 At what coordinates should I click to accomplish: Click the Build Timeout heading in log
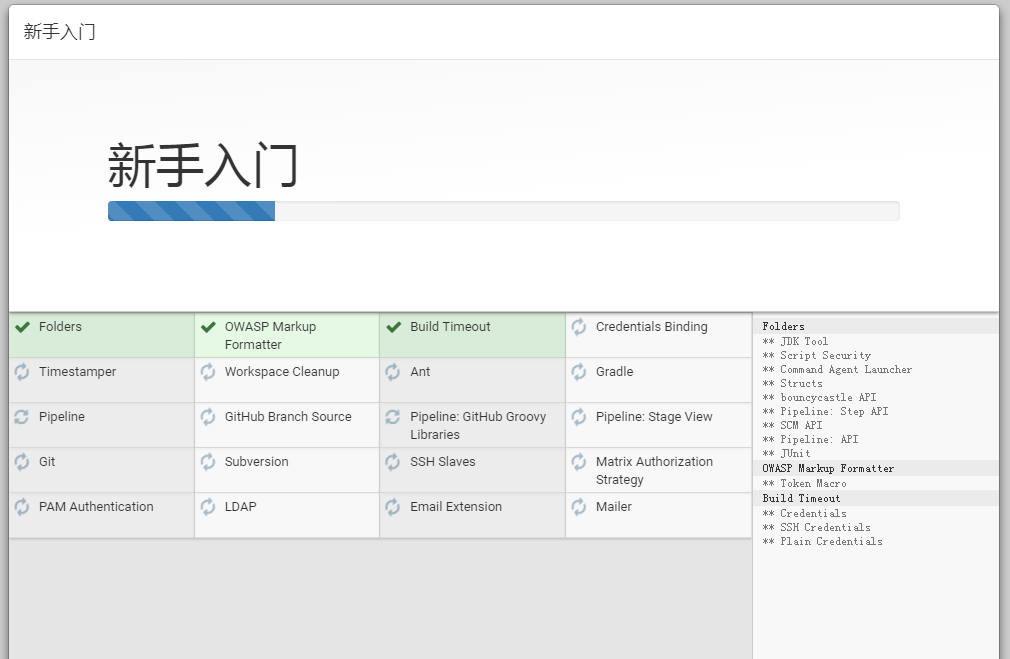(x=801, y=499)
